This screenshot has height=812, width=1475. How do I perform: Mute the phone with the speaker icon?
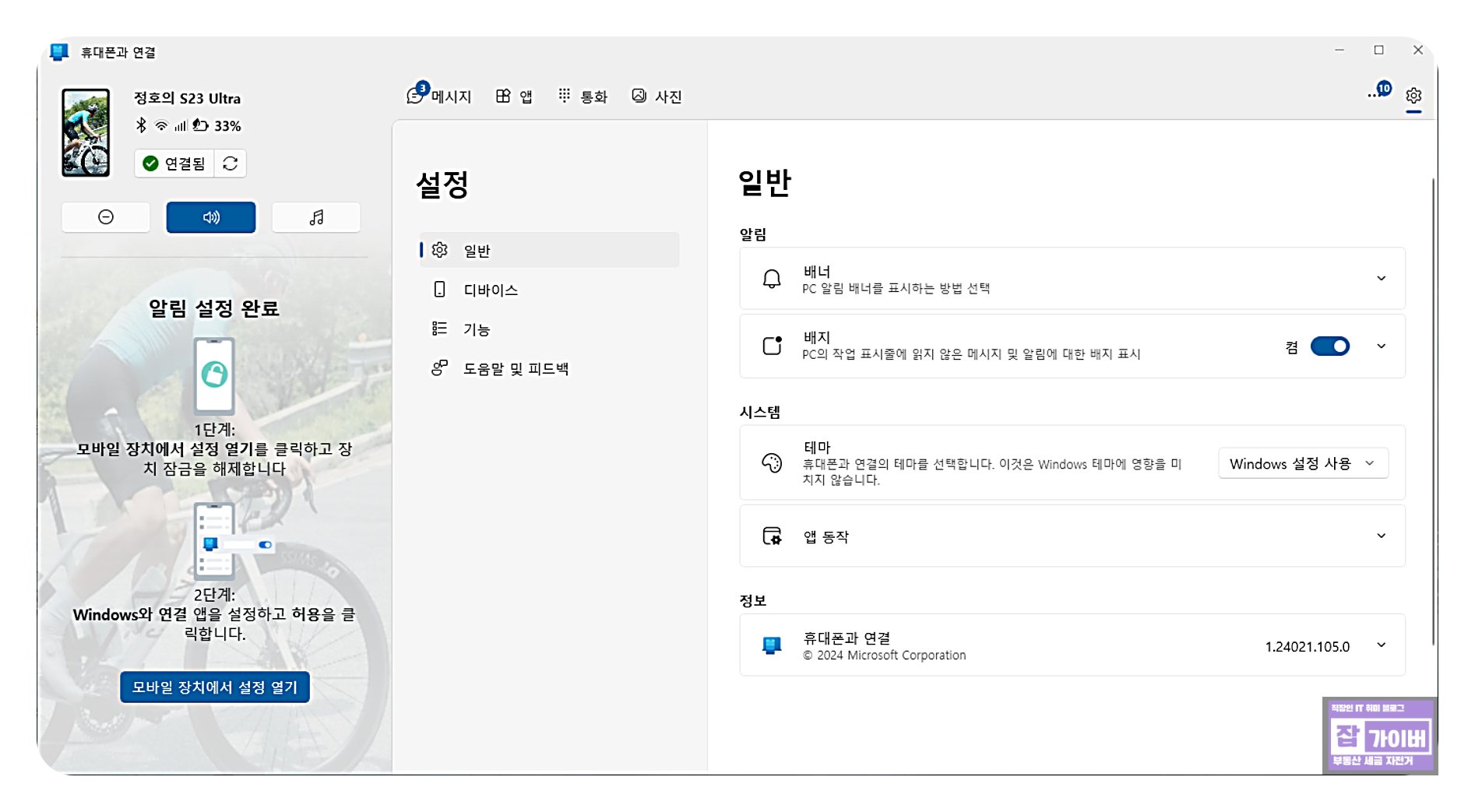click(x=210, y=217)
